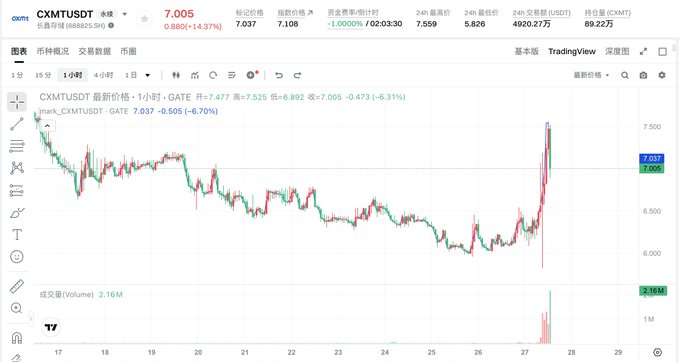Toggle the layout square icon
Image resolution: width=680 pixels, height=362 pixels.
[x=662, y=52]
